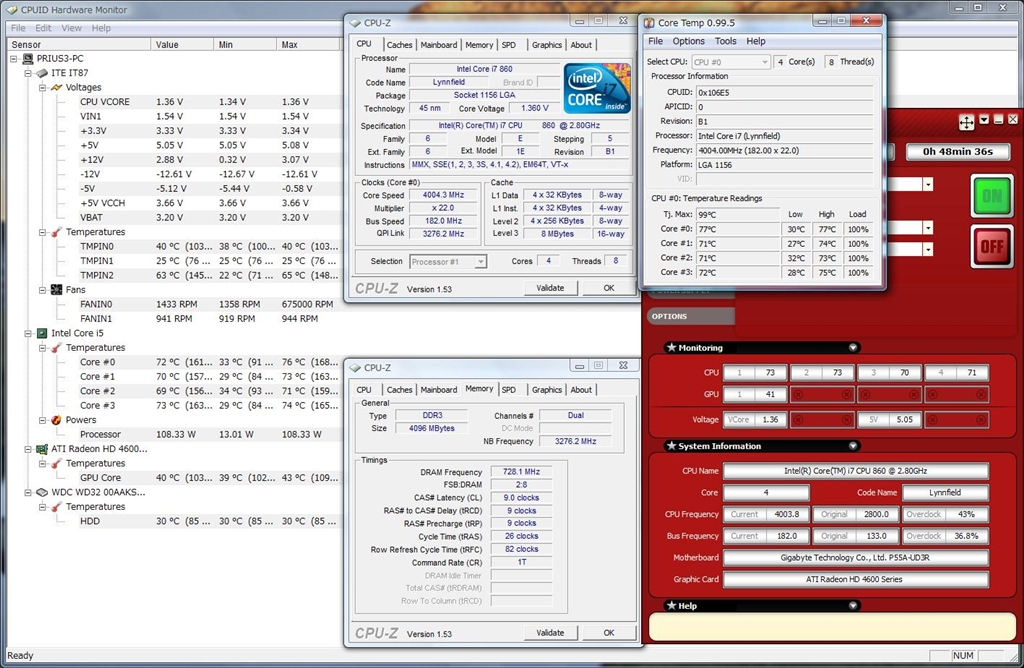The width and height of the screenshot is (1024, 668).
Task: Open the Tools menu in Core Temp
Action: (x=725, y=41)
